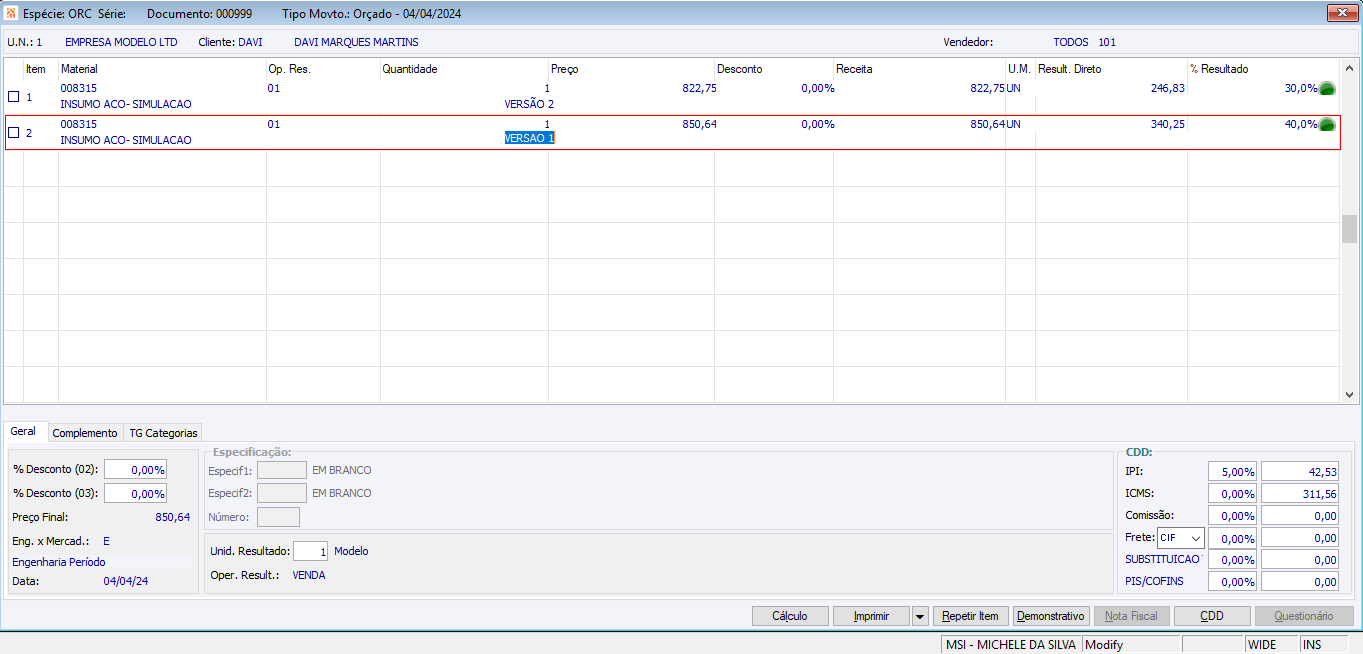Click the Result. Direto value 340,25
The height and width of the screenshot is (654, 1363).
[x=1167, y=124]
